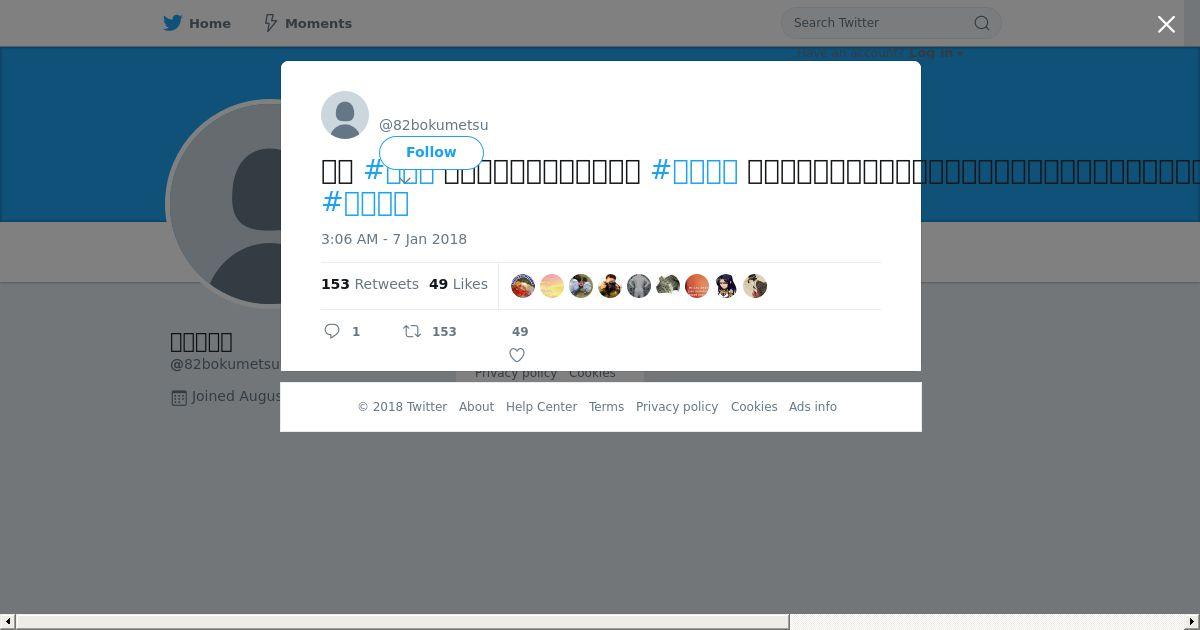1200x630 pixels.
Task: Open the 153 Retweets list
Action: 370,284
